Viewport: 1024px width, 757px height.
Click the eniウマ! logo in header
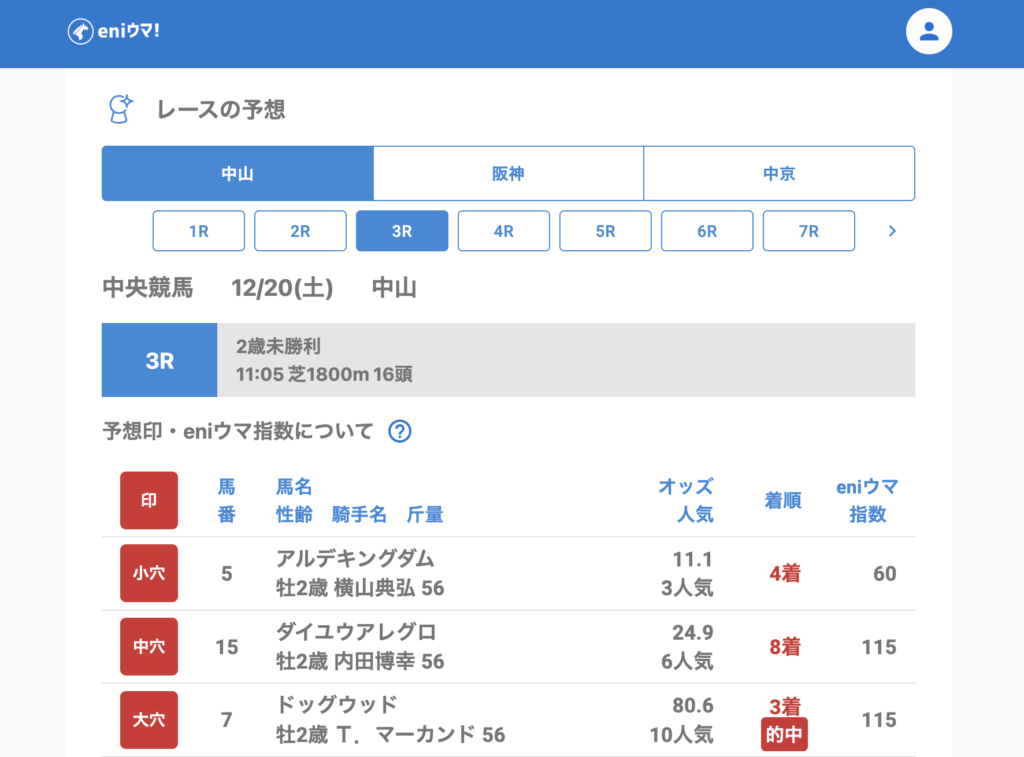114,31
